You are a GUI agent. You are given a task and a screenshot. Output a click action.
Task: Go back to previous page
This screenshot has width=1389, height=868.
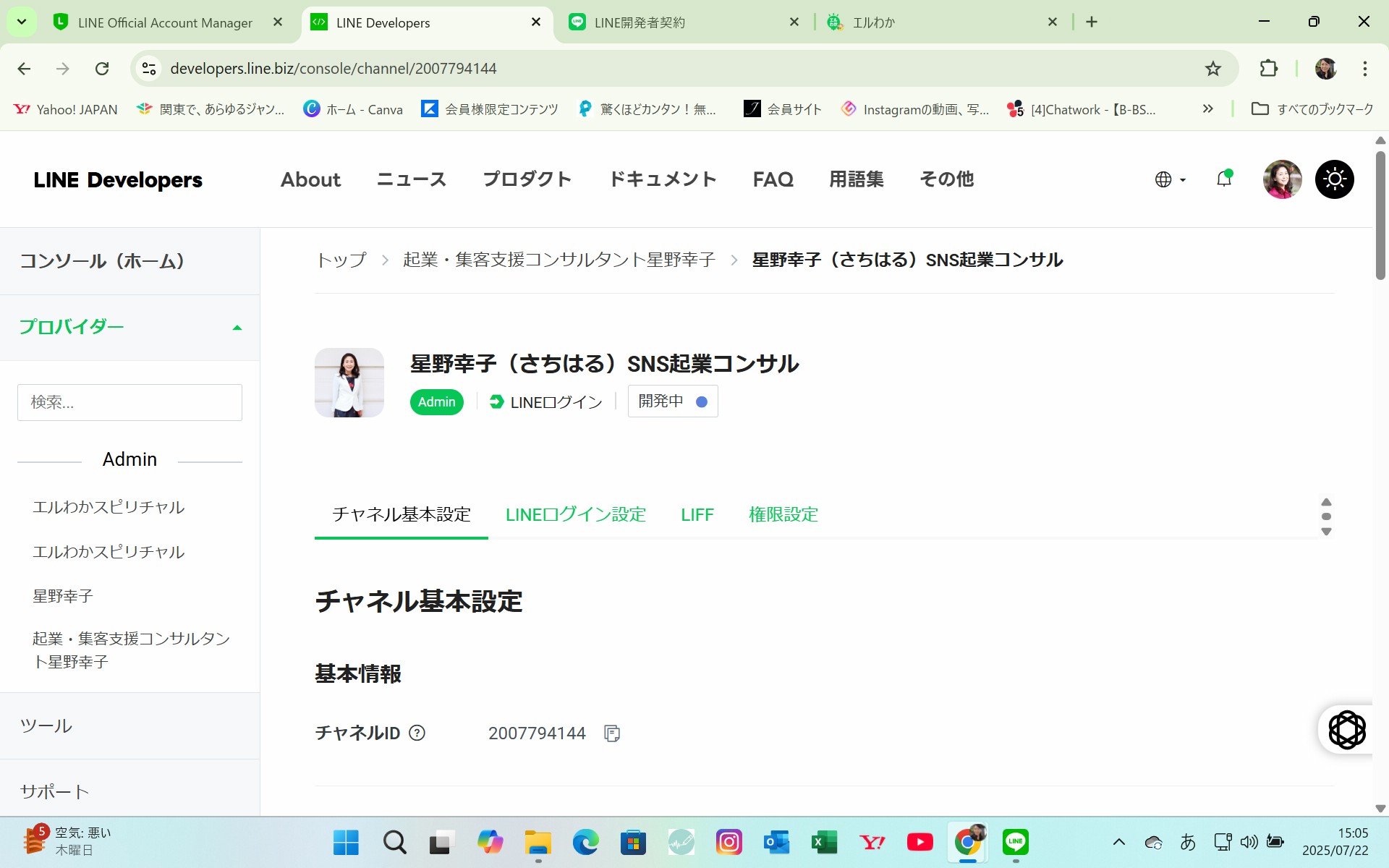(24, 69)
